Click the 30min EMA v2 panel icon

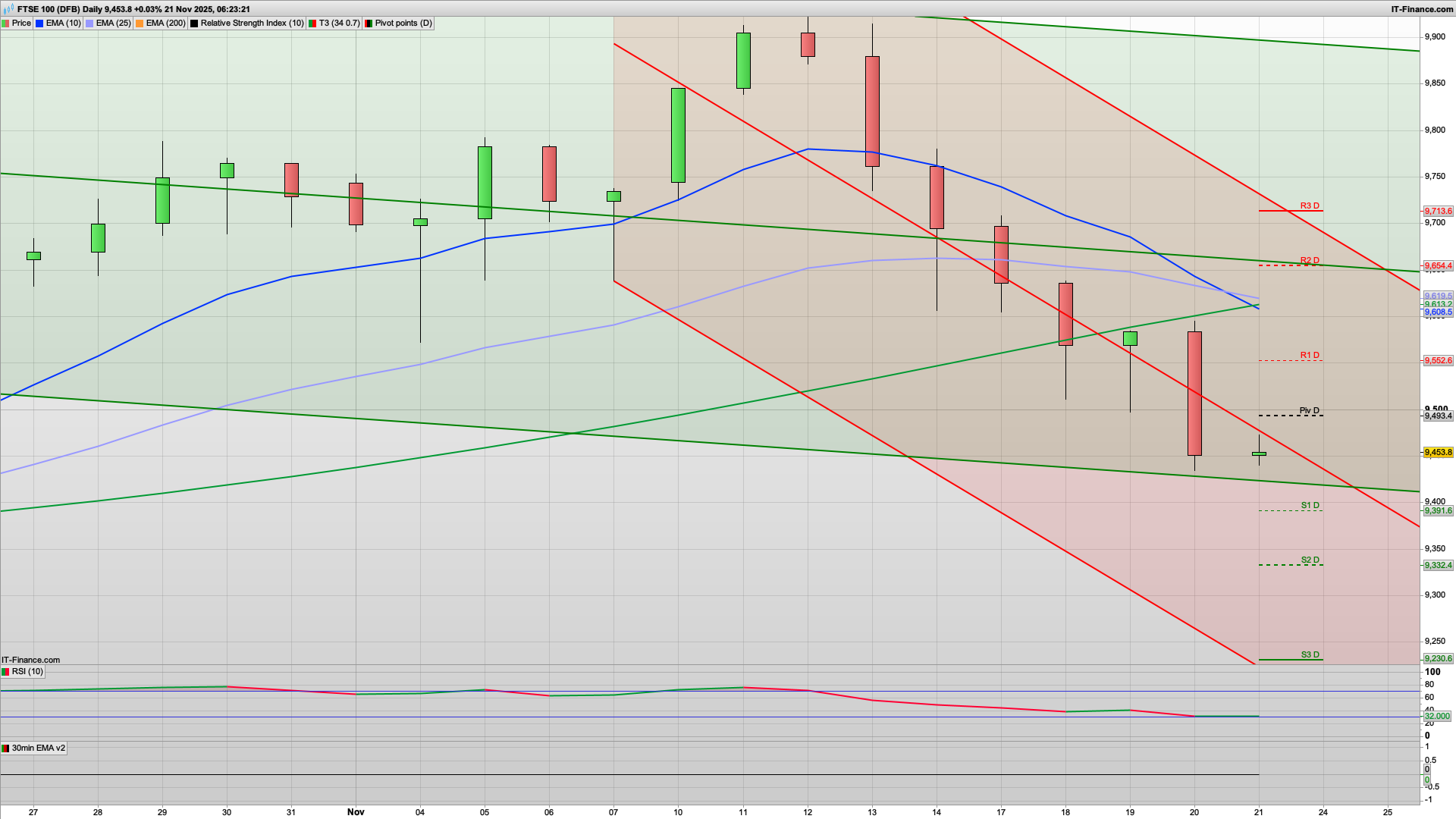6,749
